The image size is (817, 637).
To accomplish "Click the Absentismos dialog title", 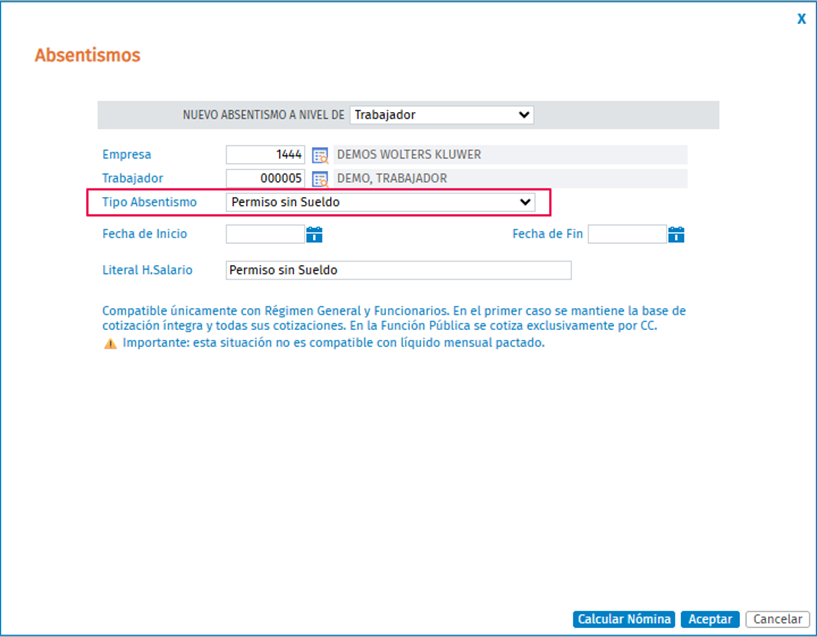I will pos(88,55).
